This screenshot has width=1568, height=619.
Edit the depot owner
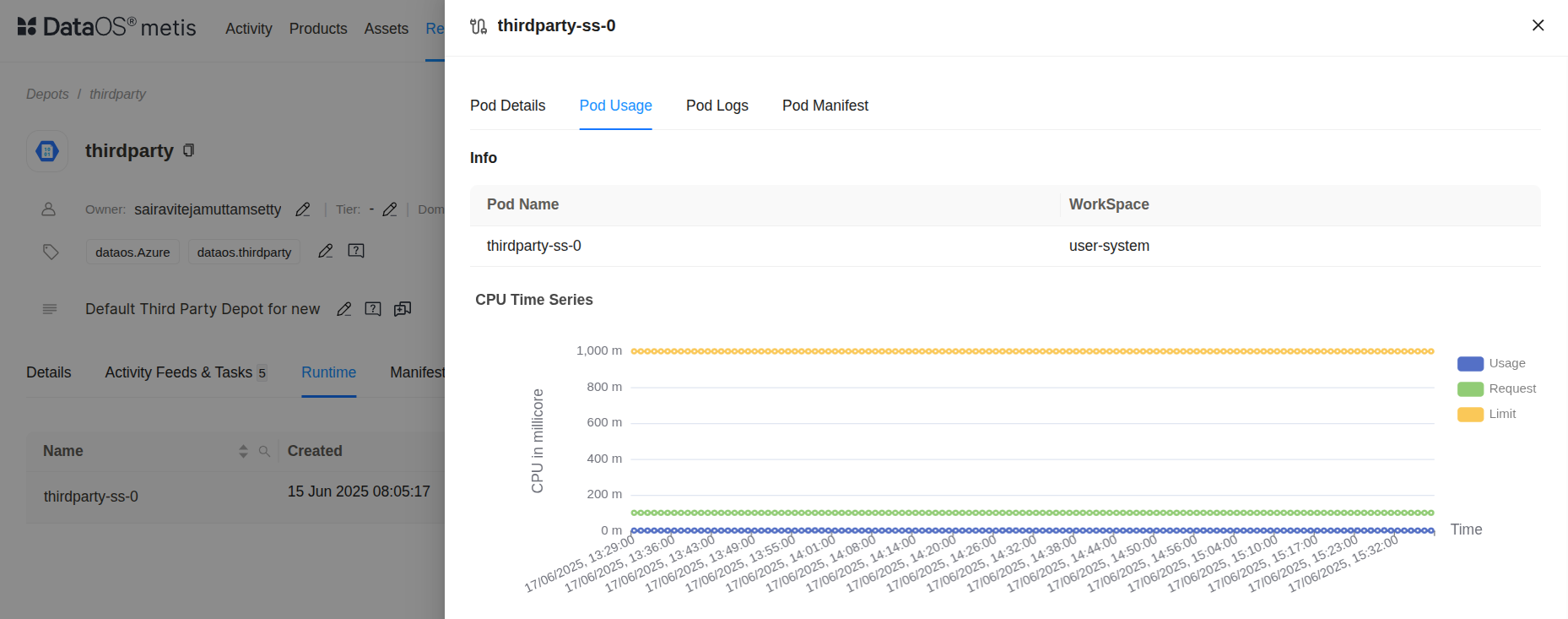coord(303,209)
